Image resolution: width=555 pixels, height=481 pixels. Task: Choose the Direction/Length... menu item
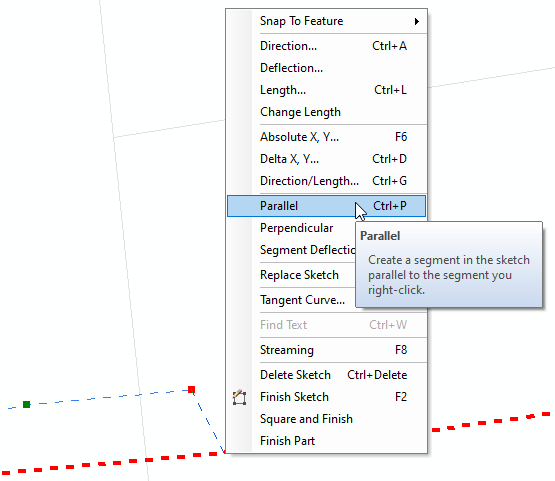pyautogui.click(x=326, y=181)
